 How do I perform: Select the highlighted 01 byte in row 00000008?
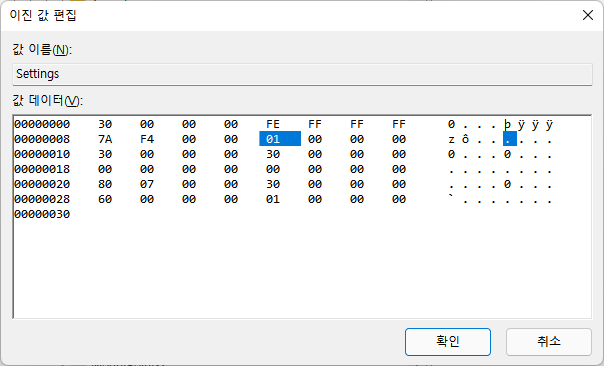[280, 139]
